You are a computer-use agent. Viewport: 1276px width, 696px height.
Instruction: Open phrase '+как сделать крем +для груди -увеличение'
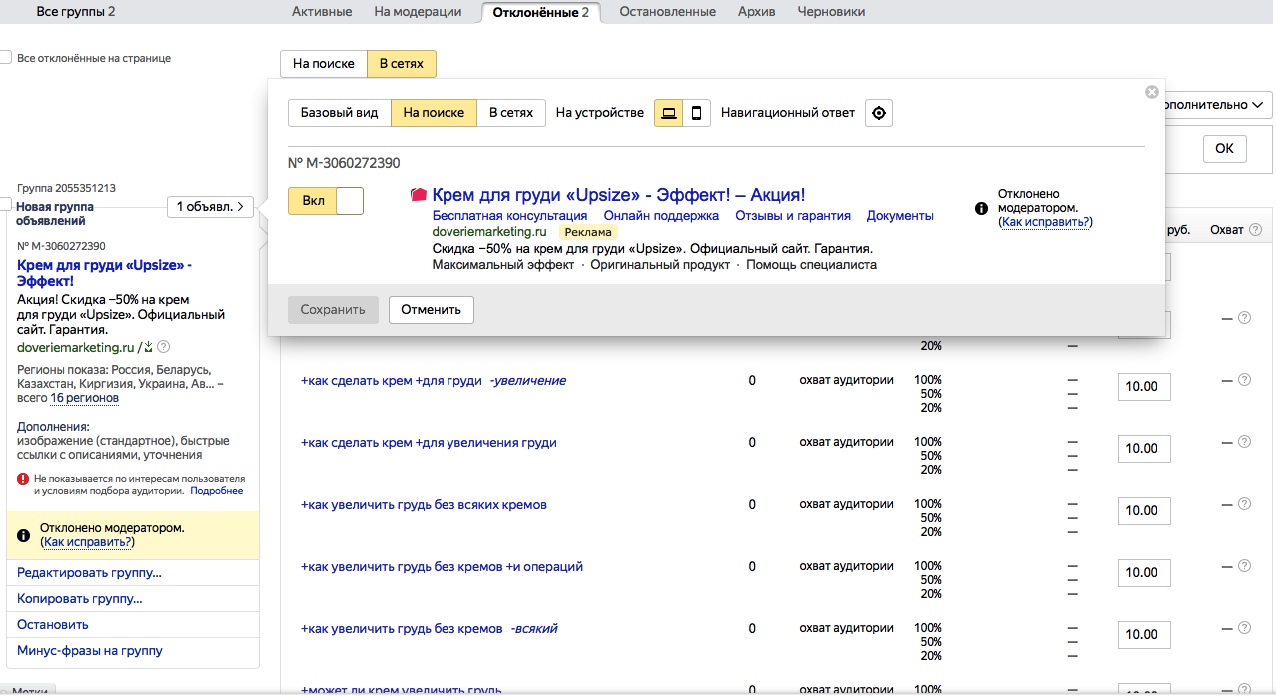pos(433,381)
